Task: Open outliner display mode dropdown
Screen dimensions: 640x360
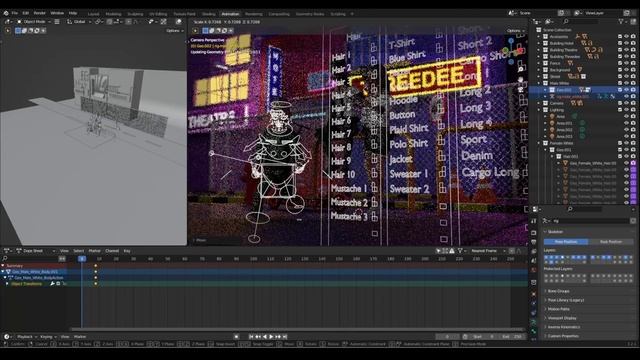Action: 538,21
